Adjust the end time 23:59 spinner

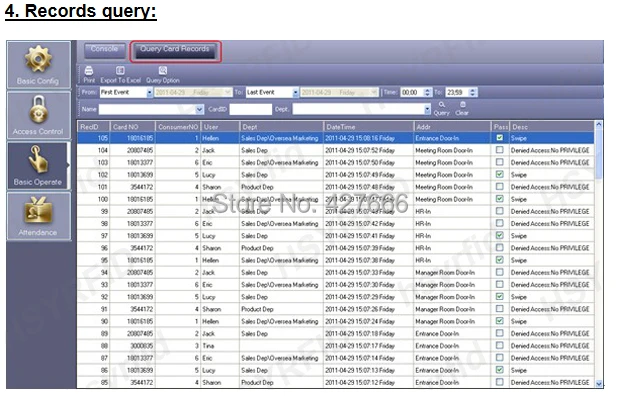[473, 93]
